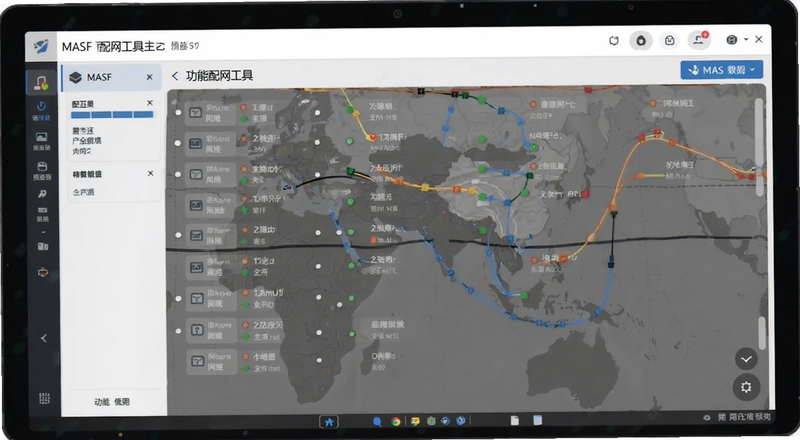This screenshot has width=800, height=440.
Task: Select the MASF tab in side panel
Action: click(112, 77)
